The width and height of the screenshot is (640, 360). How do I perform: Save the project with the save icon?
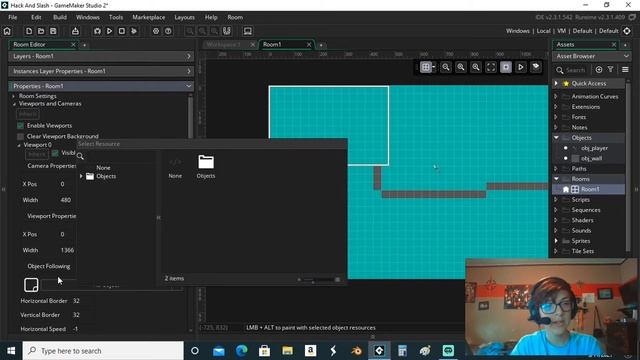pyautogui.click(x=53, y=31)
